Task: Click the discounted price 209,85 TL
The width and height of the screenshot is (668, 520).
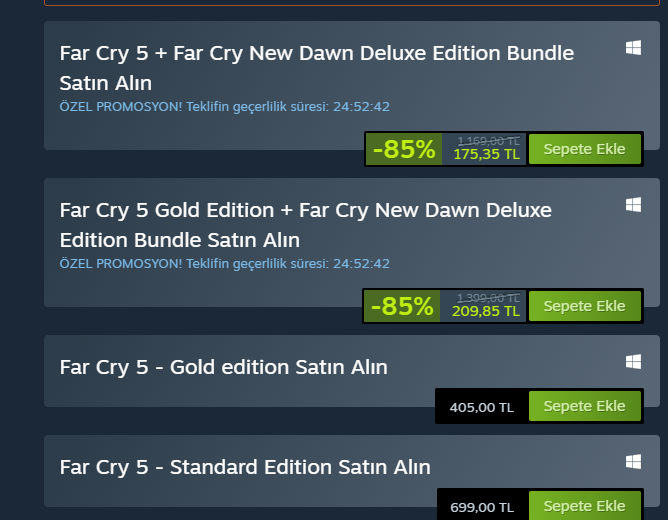Action: pyautogui.click(x=486, y=311)
